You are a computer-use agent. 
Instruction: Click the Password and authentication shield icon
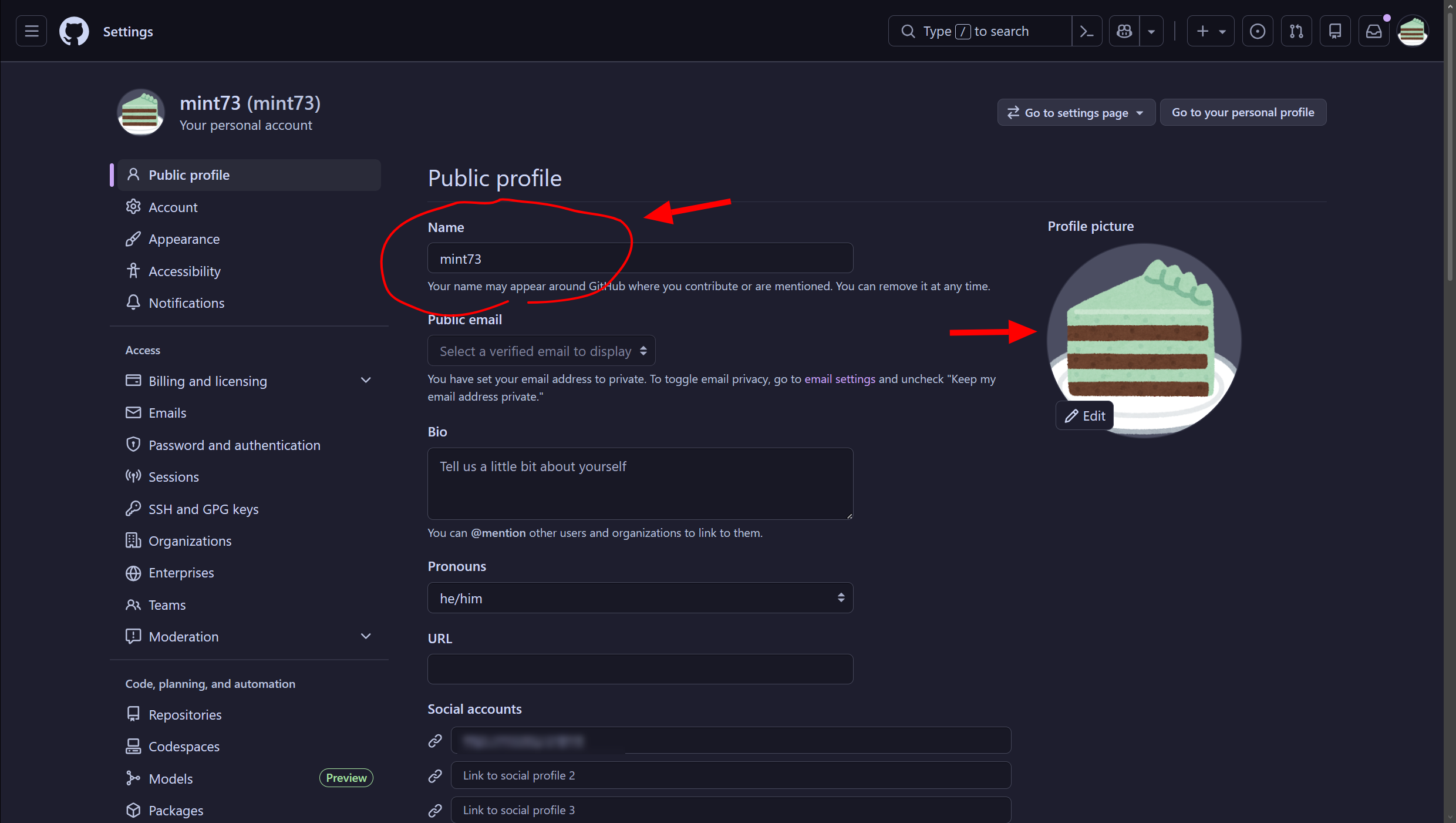[133, 445]
